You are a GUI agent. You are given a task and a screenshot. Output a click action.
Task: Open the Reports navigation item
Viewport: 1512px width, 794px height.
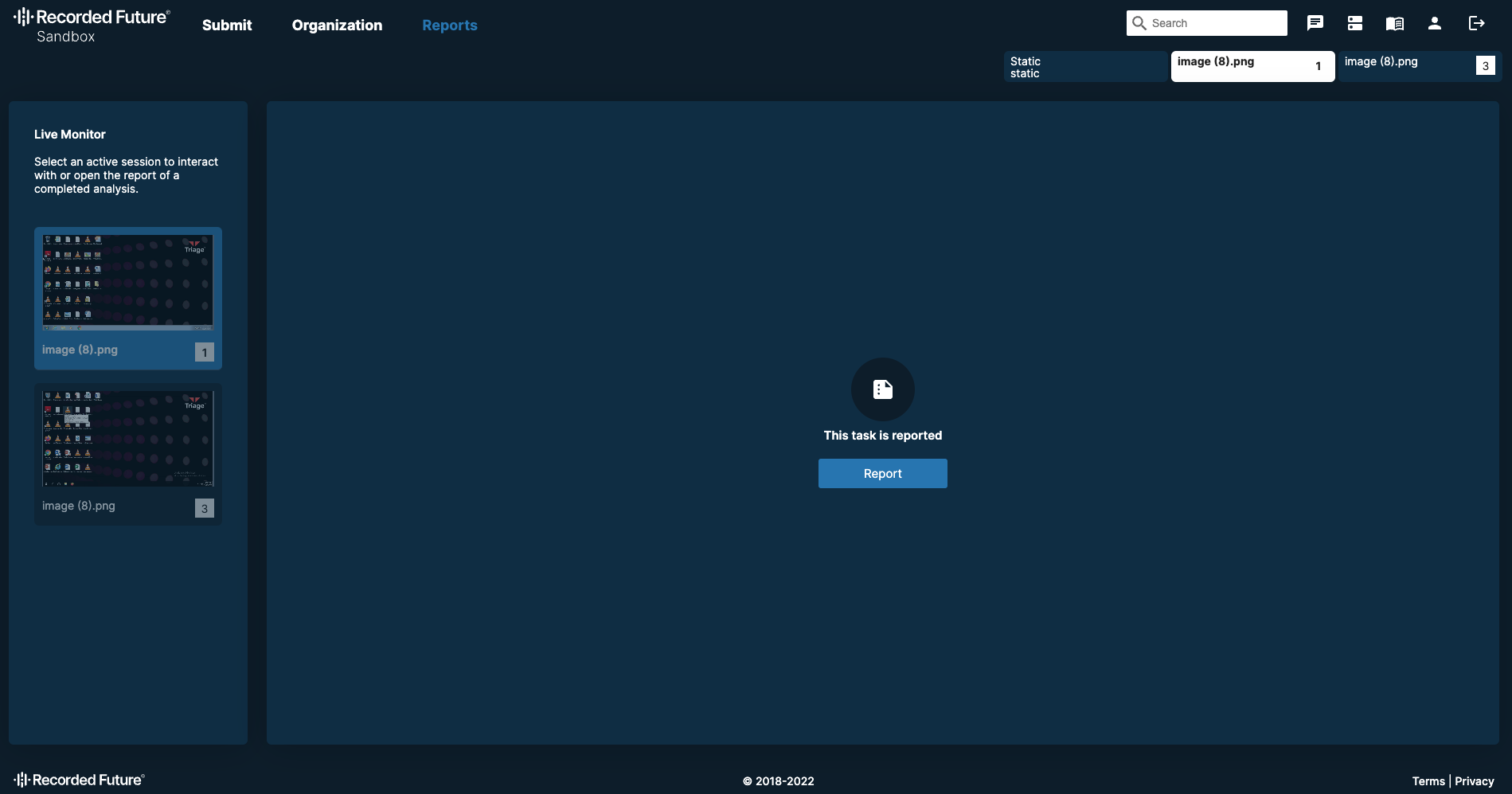pyautogui.click(x=449, y=25)
